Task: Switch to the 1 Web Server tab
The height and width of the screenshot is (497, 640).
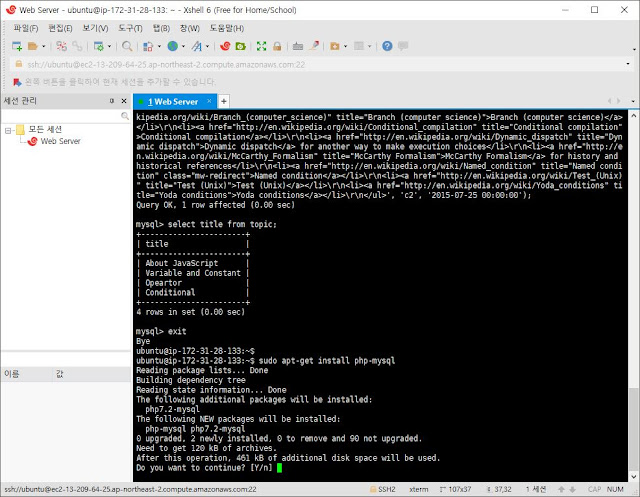Action: (173, 102)
